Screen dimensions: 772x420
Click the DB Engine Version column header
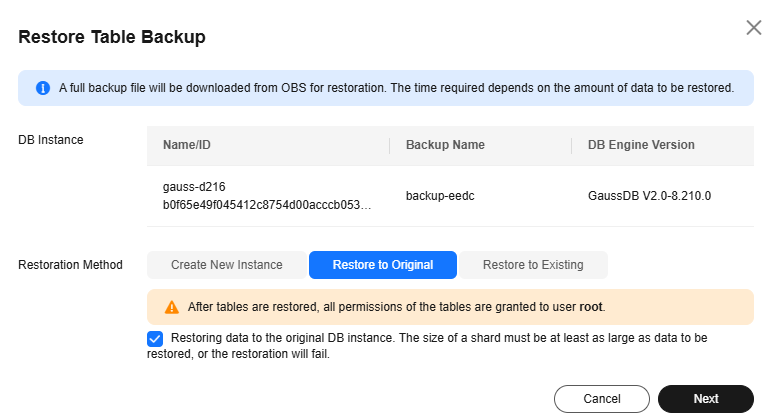click(x=641, y=145)
